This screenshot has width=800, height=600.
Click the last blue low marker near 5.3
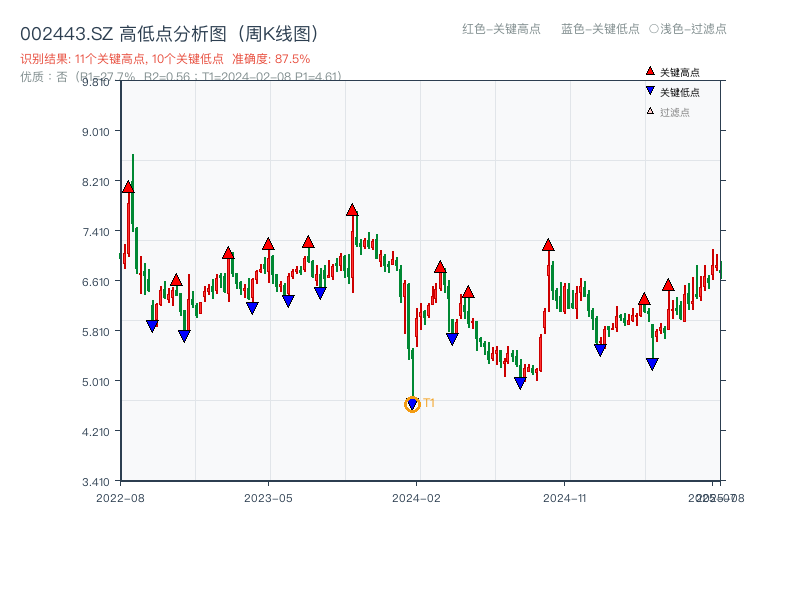[x=652, y=364]
